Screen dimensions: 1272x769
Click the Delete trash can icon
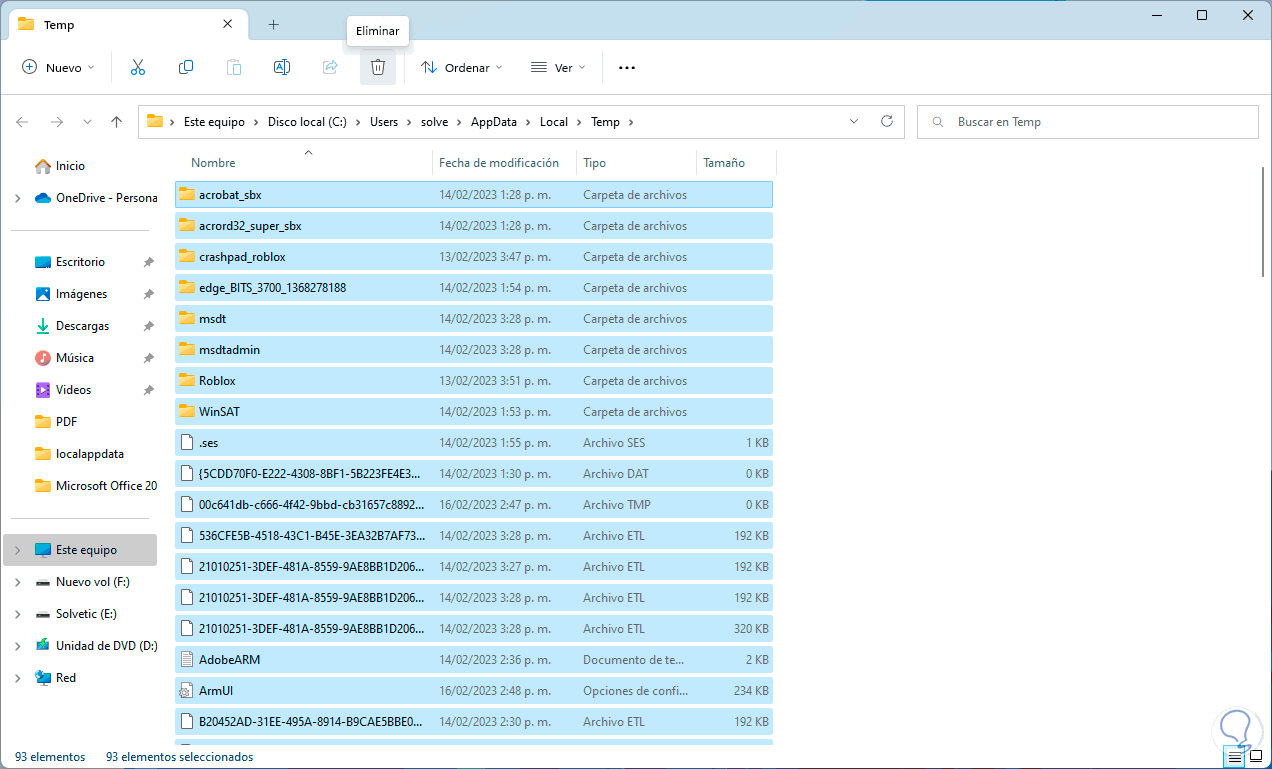(378, 67)
